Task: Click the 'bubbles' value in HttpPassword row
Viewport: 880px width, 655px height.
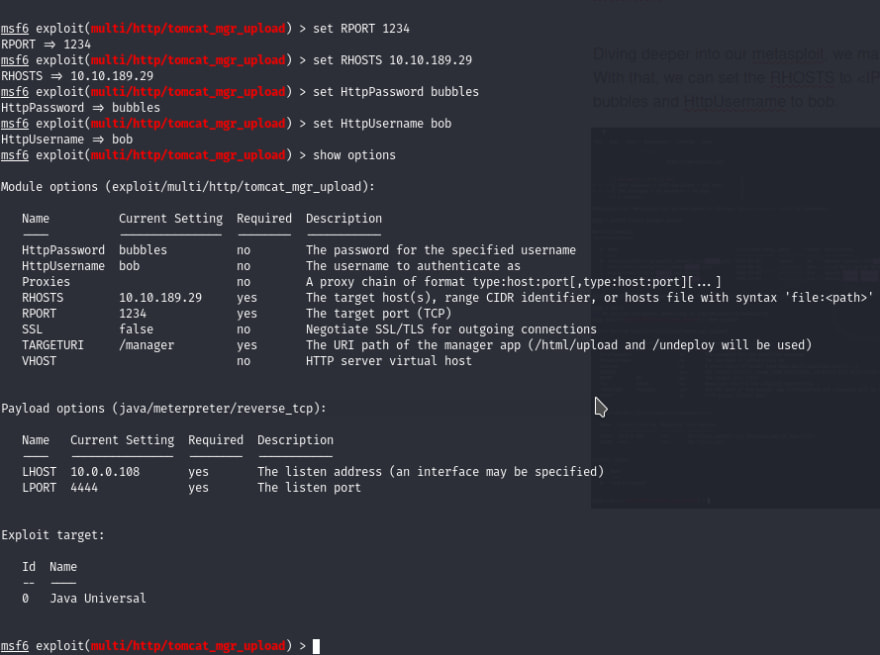Action: point(143,250)
